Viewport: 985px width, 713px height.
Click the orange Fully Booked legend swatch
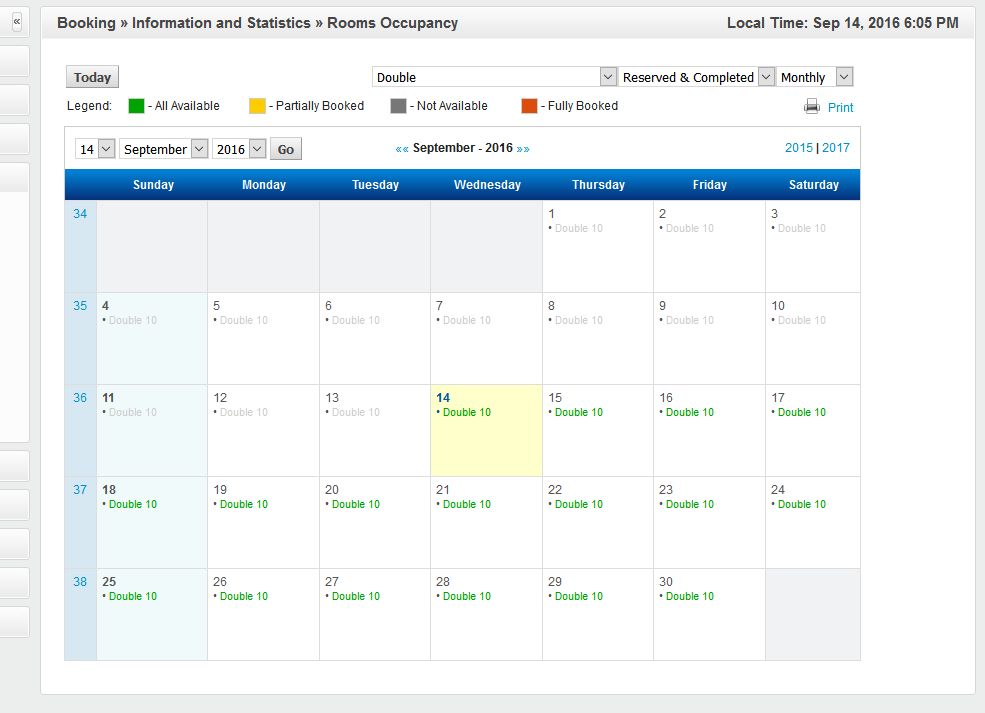pyautogui.click(x=529, y=106)
